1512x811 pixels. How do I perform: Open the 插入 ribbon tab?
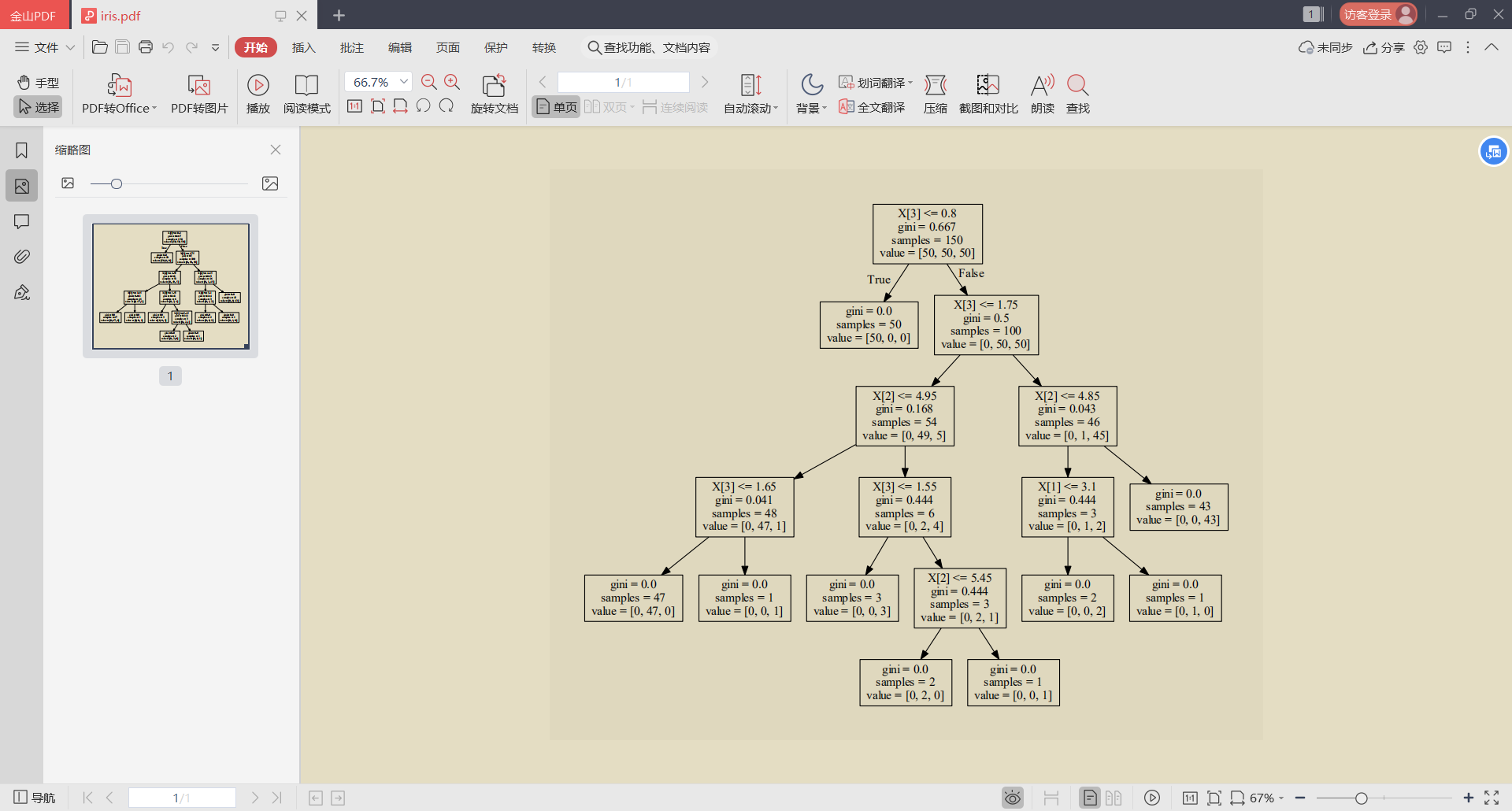coord(304,47)
